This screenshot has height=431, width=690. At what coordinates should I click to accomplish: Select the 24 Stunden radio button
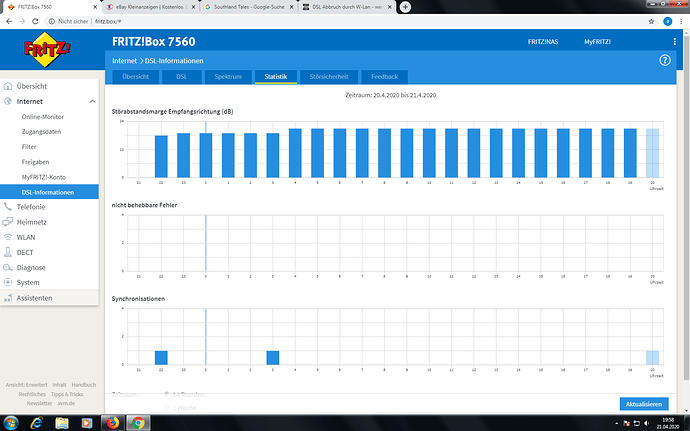(167, 394)
